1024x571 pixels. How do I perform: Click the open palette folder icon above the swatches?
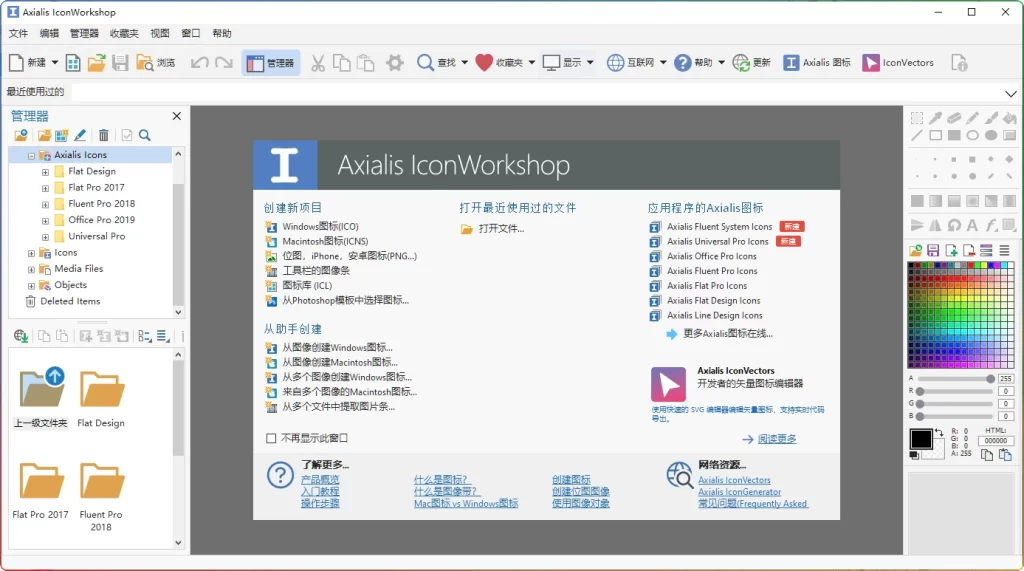(x=916, y=250)
